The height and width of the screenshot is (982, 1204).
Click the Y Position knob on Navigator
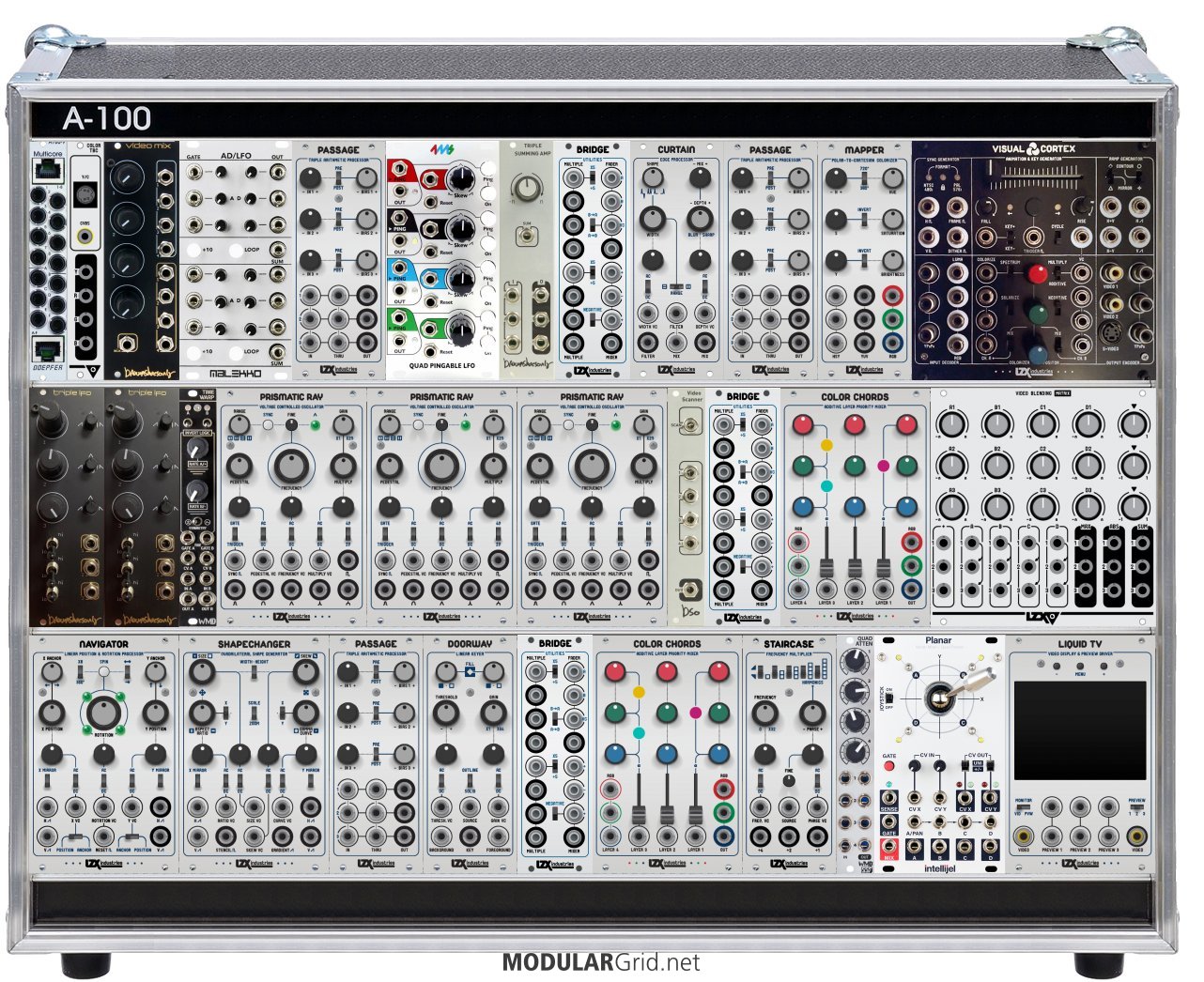[156, 713]
